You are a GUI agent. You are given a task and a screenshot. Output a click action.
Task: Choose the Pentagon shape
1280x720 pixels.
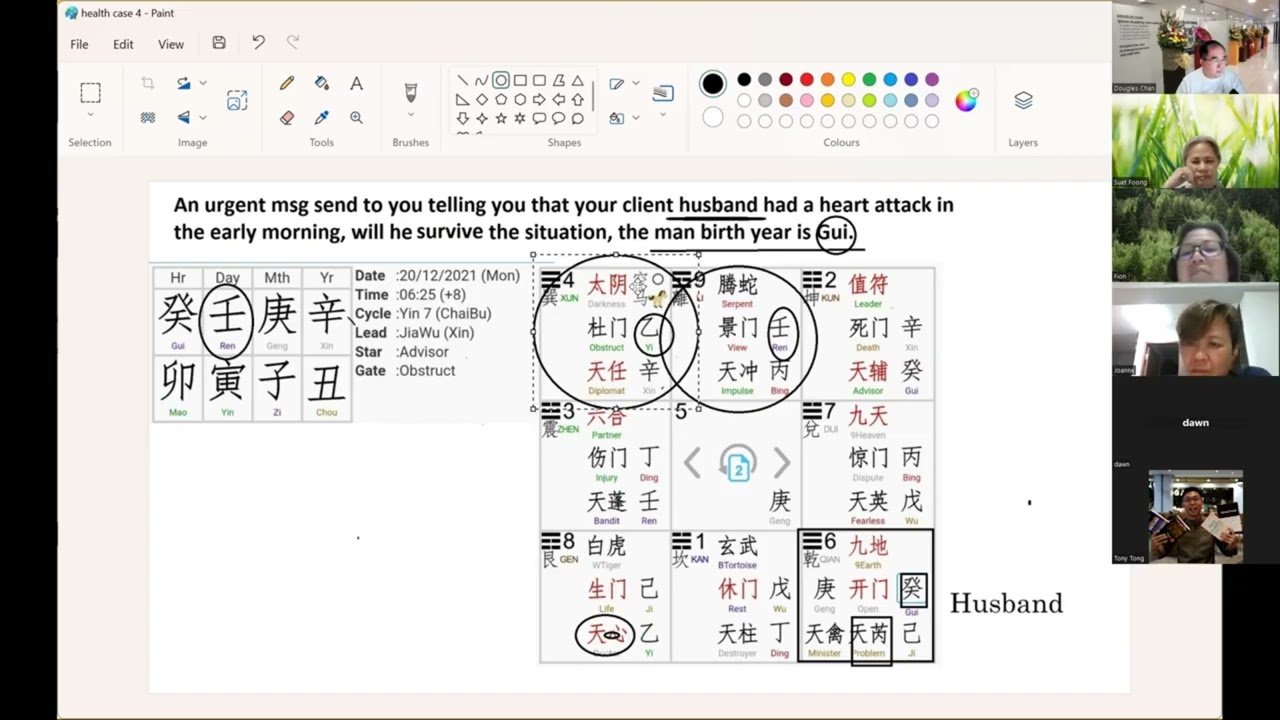coord(500,100)
